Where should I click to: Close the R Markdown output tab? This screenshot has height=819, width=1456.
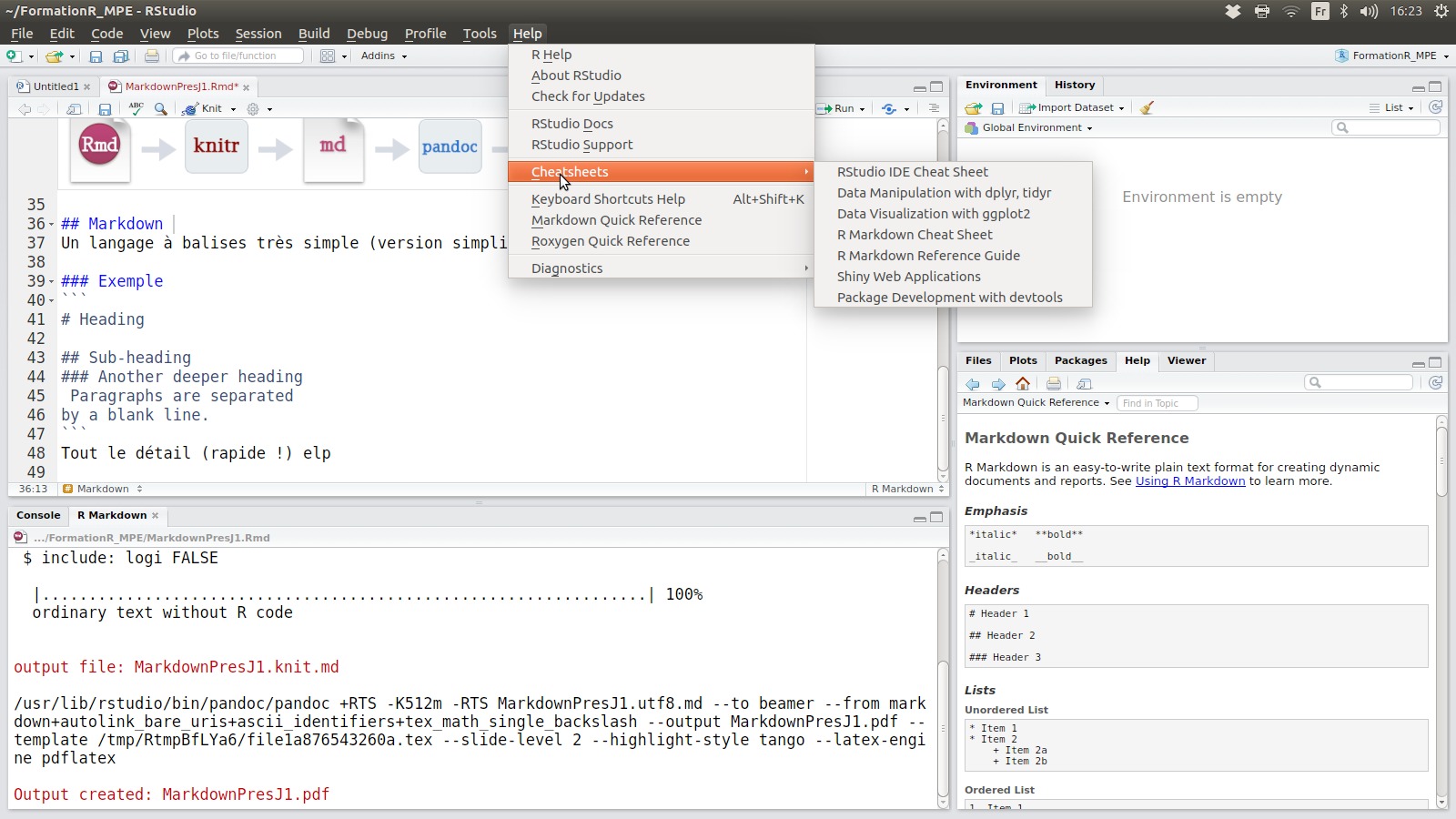point(155,515)
